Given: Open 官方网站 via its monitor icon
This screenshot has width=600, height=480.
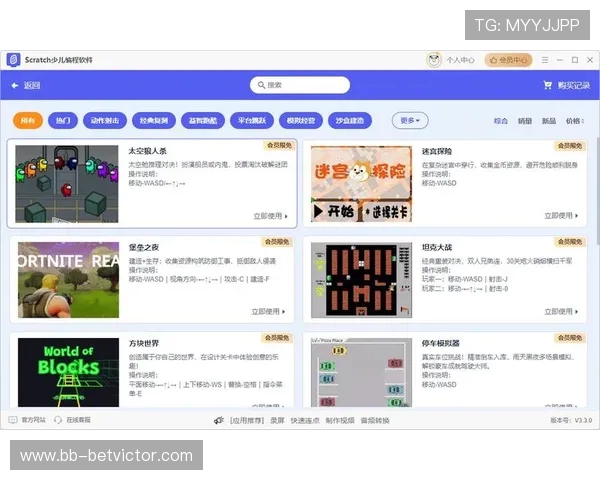Looking at the screenshot, I should [x=13, y=420].
